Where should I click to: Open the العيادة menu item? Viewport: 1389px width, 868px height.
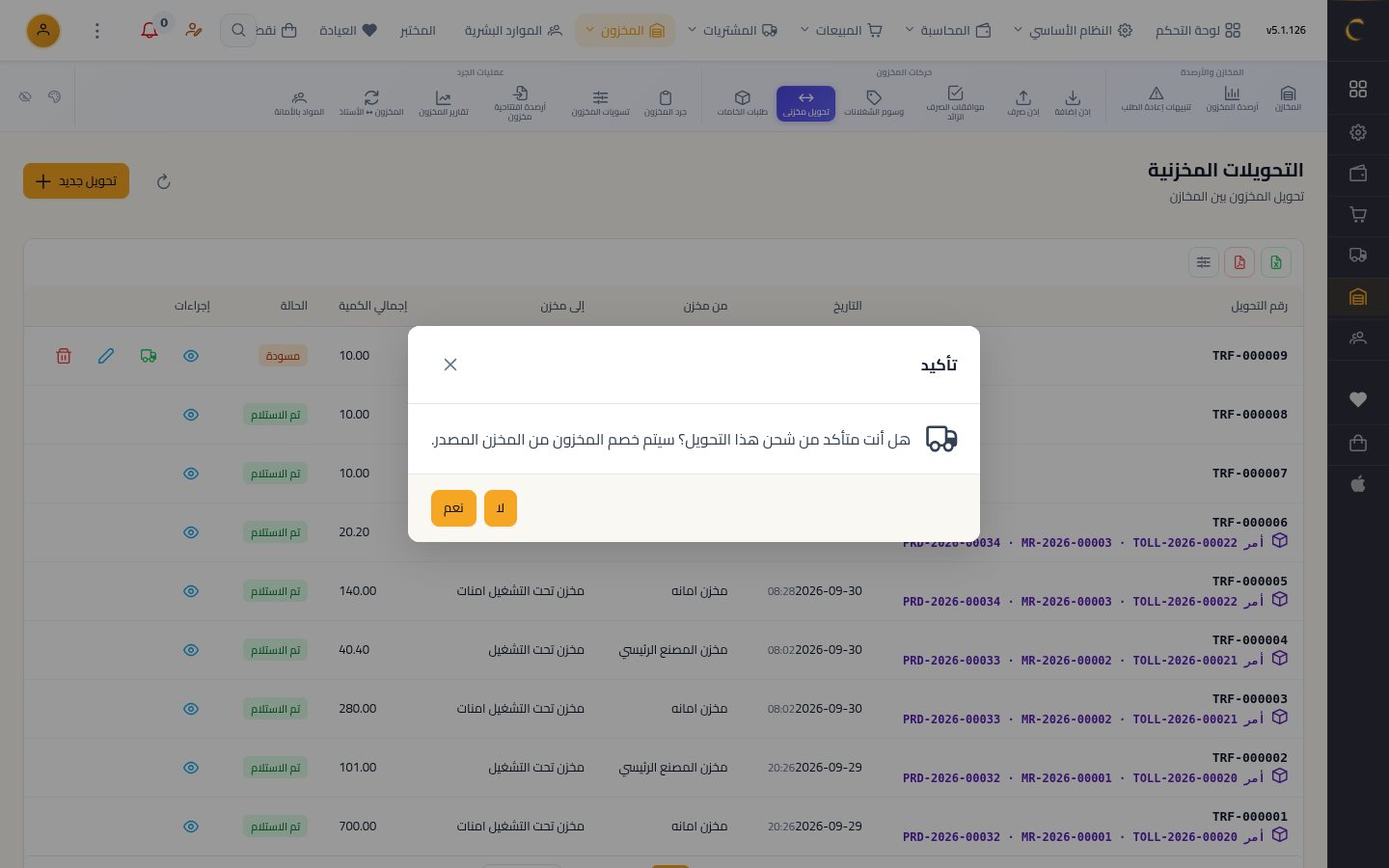(348, 31)
